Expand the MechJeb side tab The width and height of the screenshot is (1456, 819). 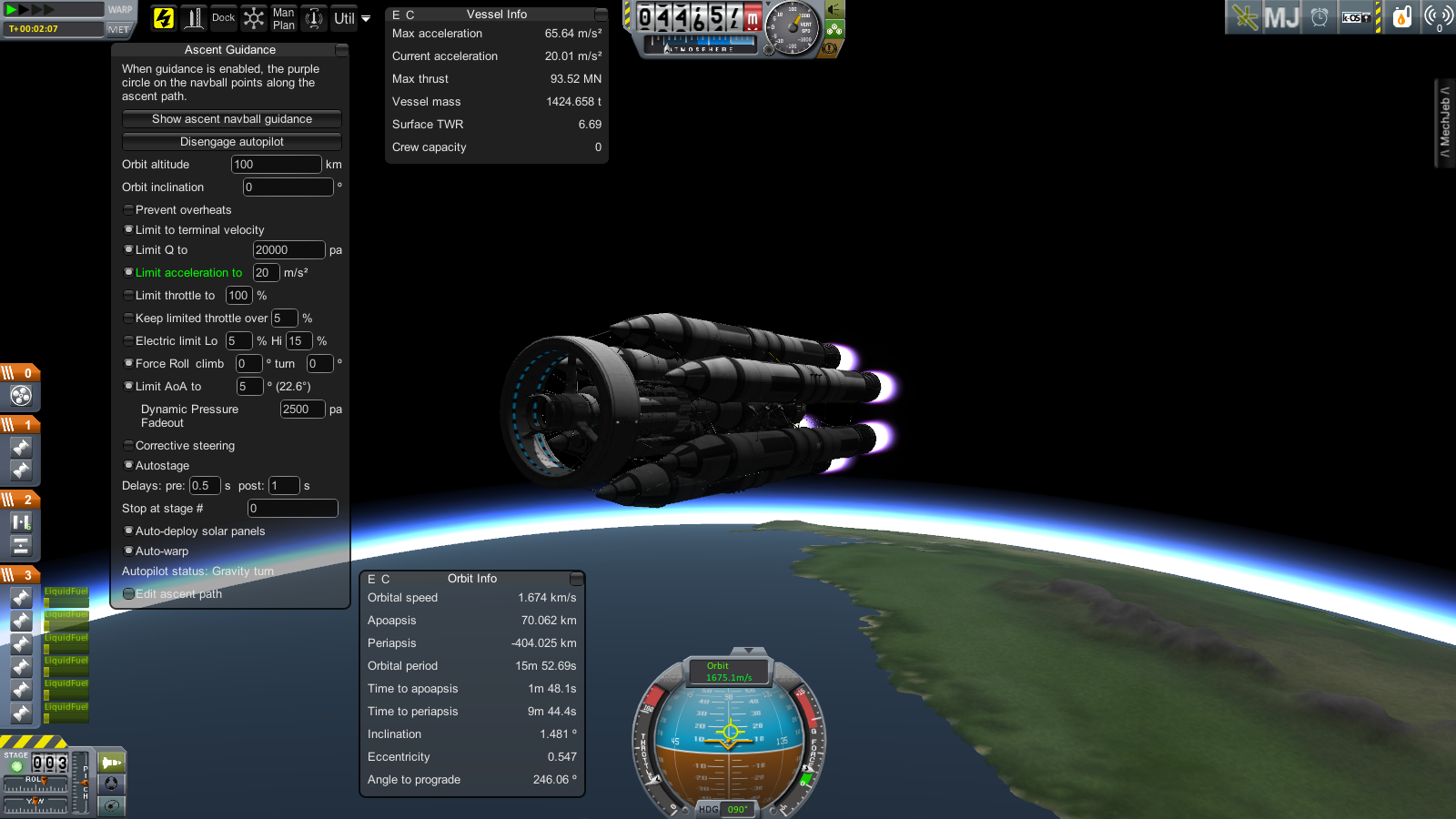[1444, 123]
